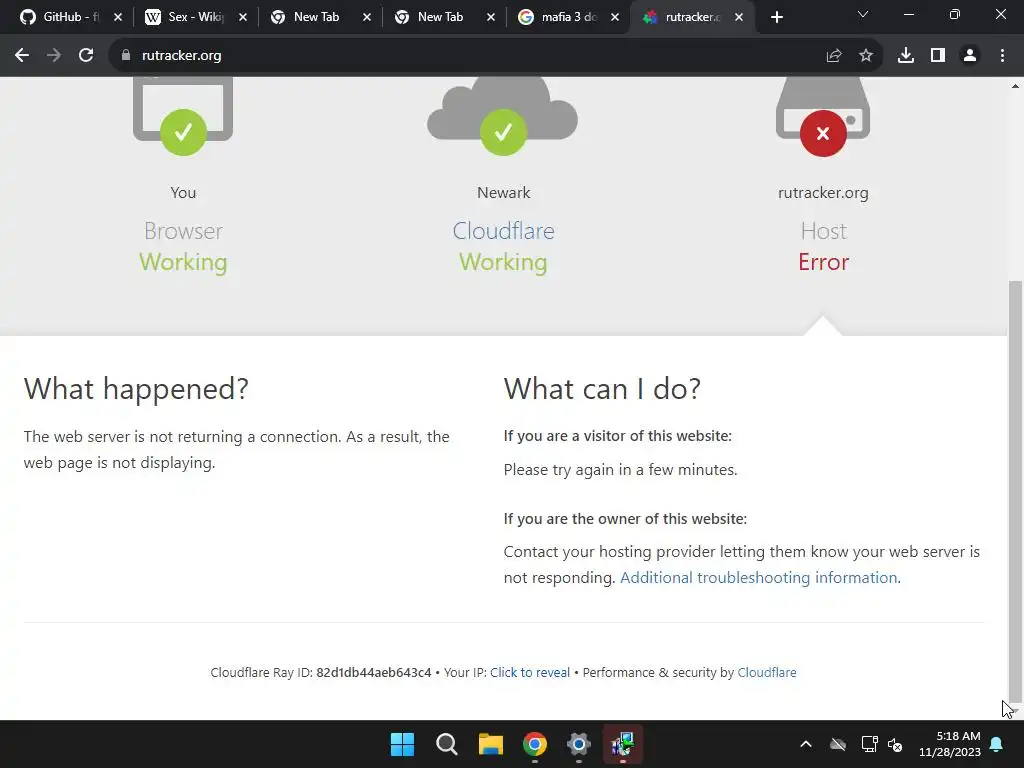Click the red 'Error' host status text
Screen dimensions: 1024x768
[x=823, y=263]
